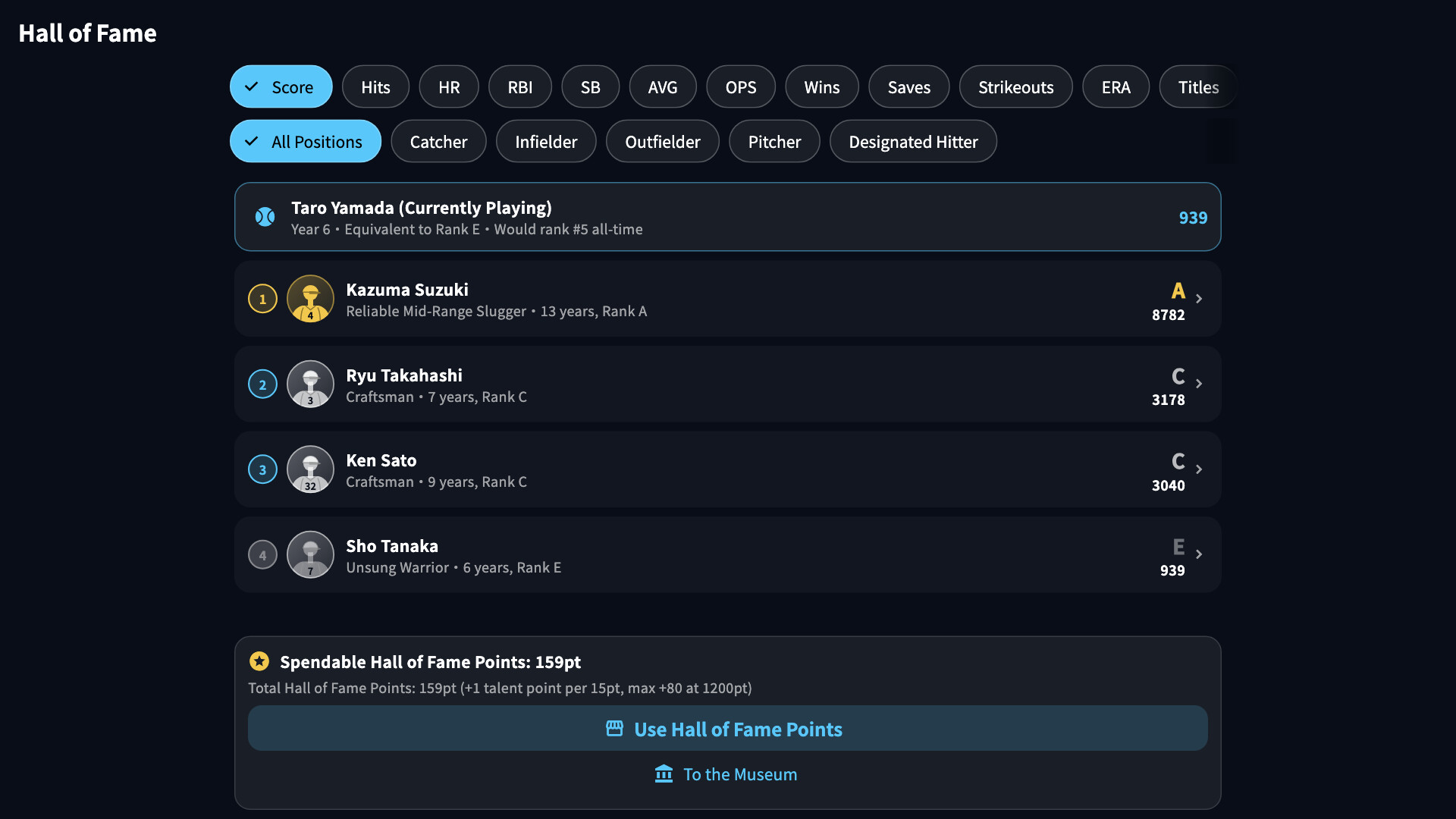Open the To the Museum link
Viewport: 1456px width, 819px height.
[x=726, y=774]
